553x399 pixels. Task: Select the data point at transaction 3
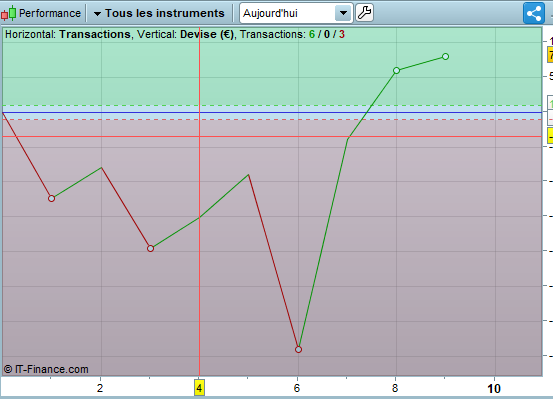click(x=150, y=248)
